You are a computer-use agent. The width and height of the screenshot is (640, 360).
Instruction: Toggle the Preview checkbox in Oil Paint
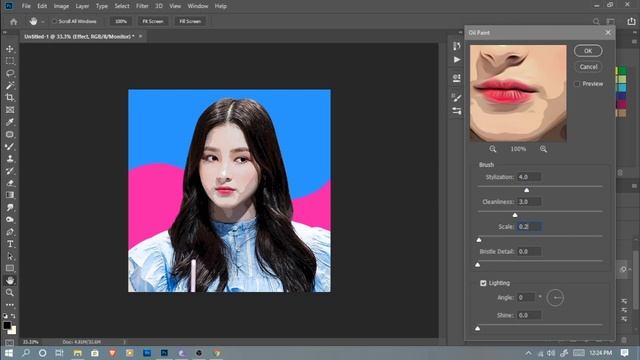(577, 84)
